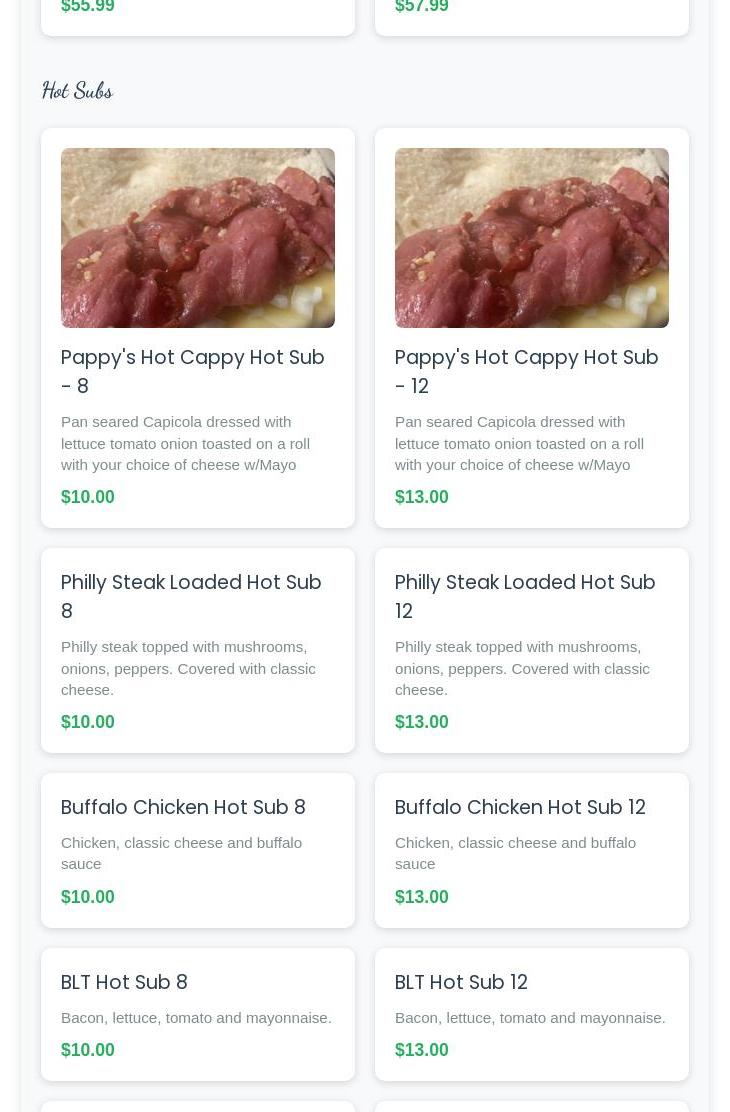This screenshot has height=1112, width=730.
Task: Click $13.00 price of BLT Hot Sub 12
Action: tap(422, 1050)
